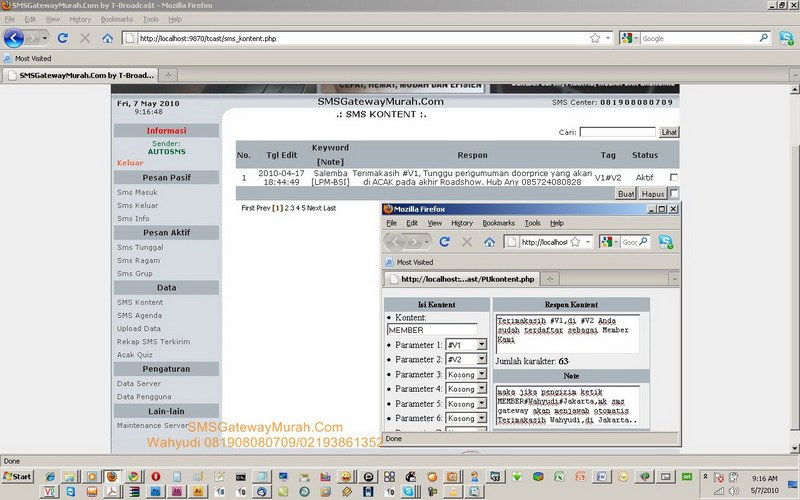The width and height of the screenshot is (800, 500).
Task: Open Edit menu in popup Firefox window
Action: 412,223
